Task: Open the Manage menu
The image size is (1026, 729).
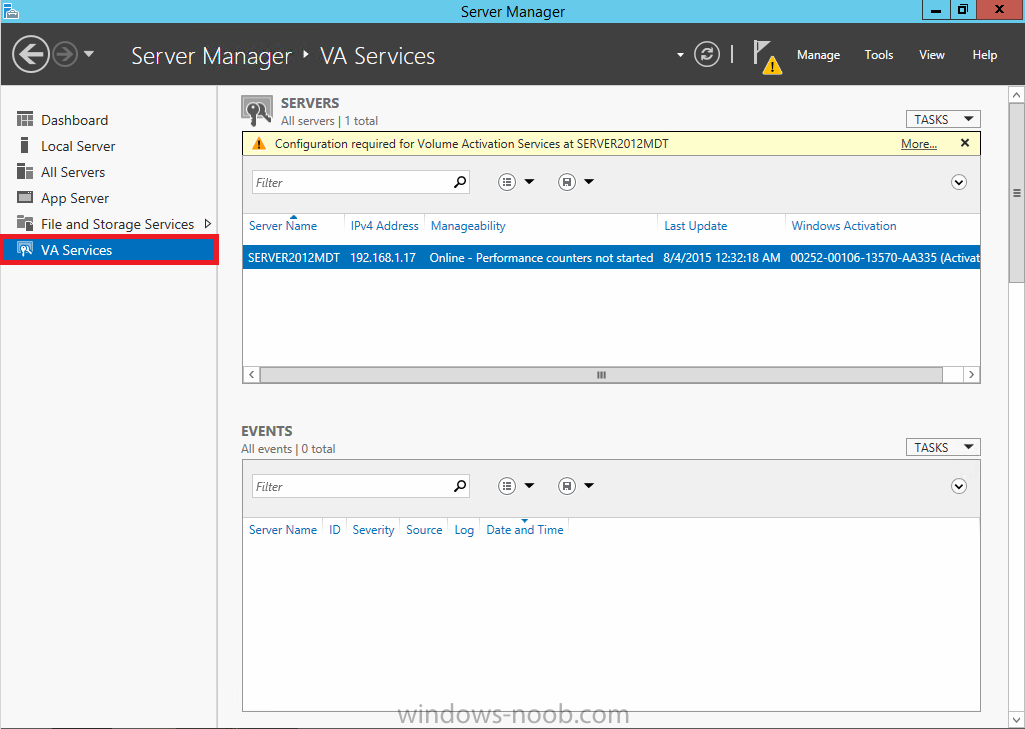Action: click(x=818, y=55)
